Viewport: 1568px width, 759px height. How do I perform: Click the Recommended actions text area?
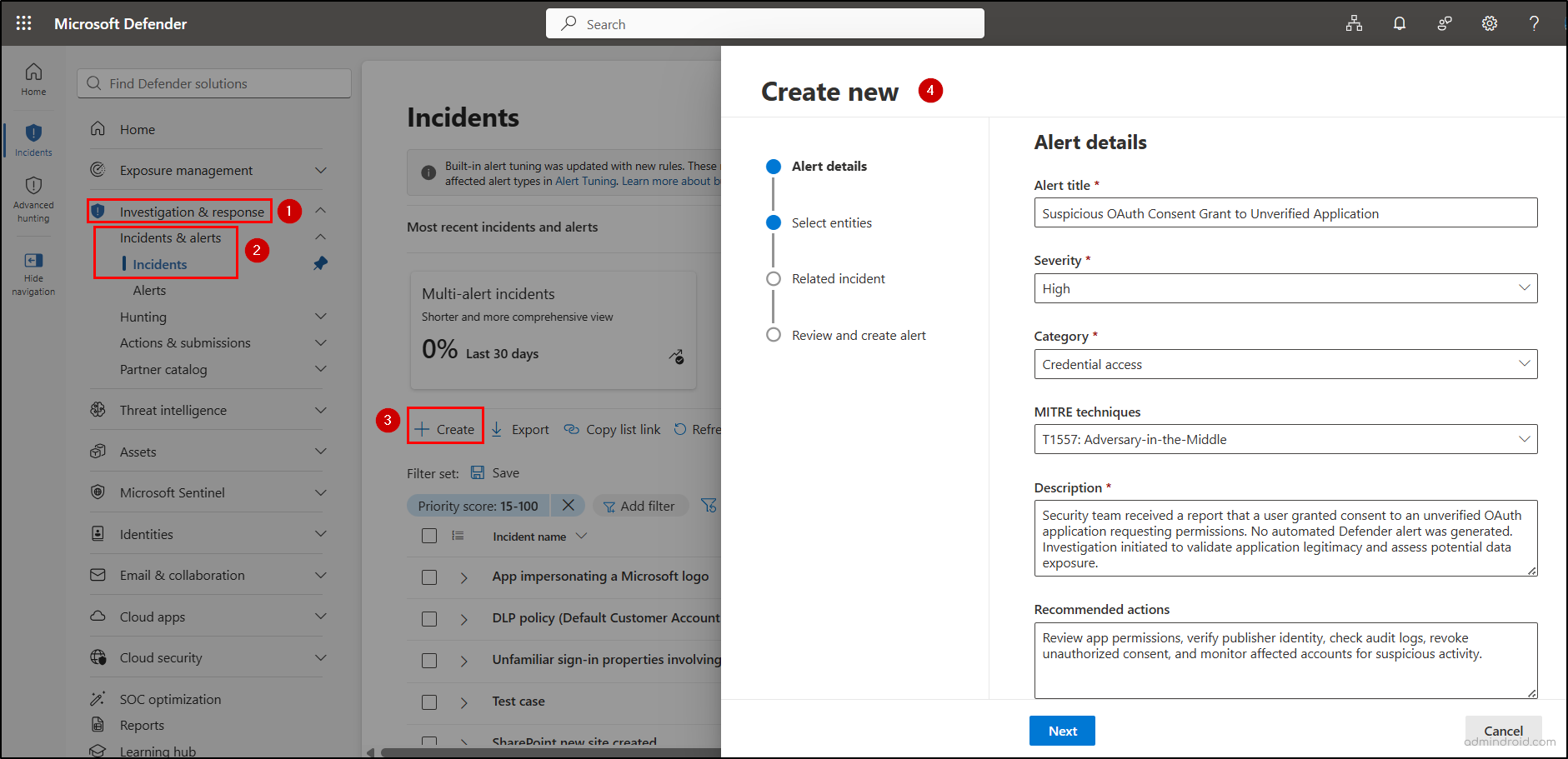coord(1285,661)
